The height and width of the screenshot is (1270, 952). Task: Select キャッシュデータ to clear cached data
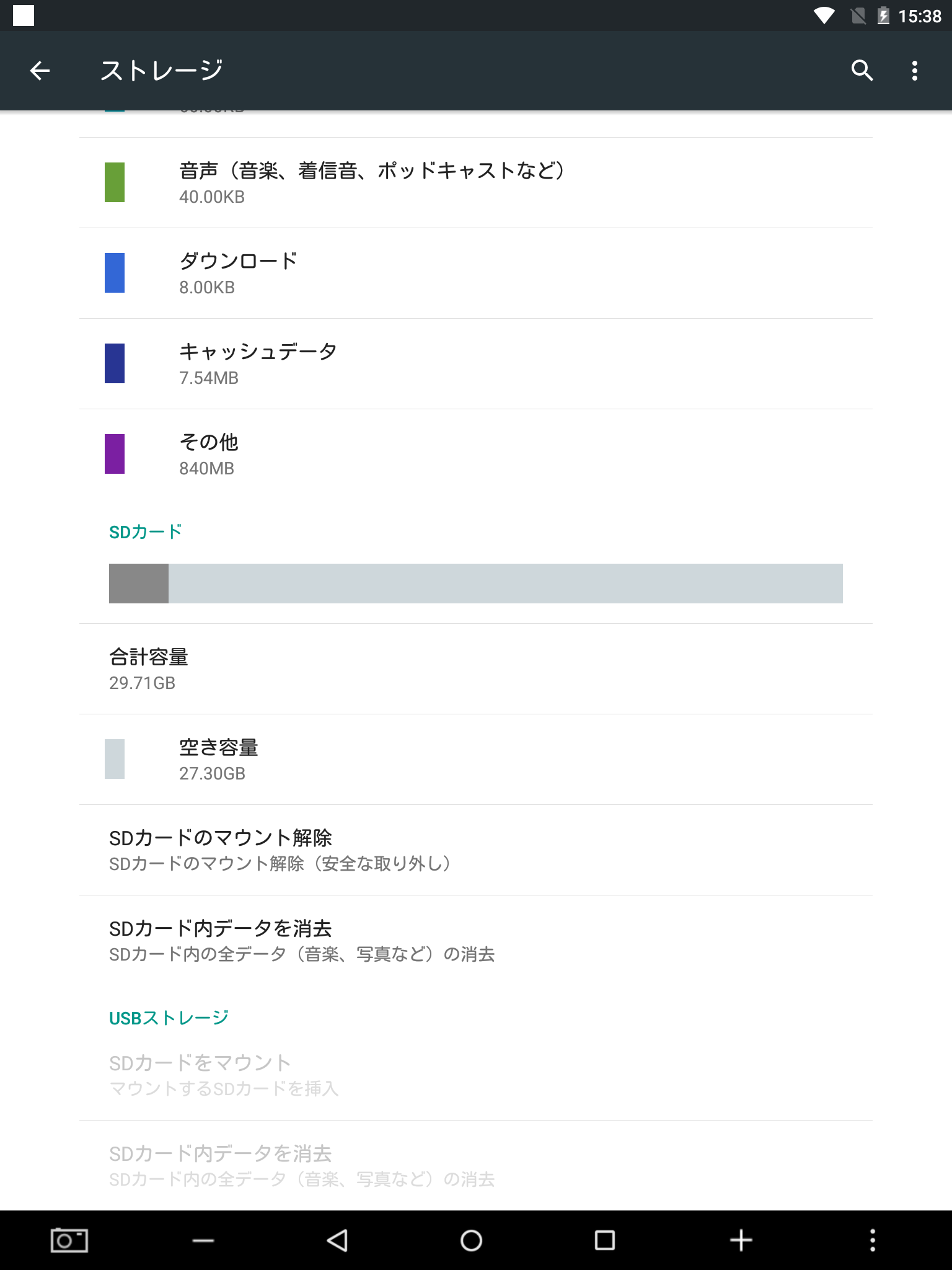476,364
